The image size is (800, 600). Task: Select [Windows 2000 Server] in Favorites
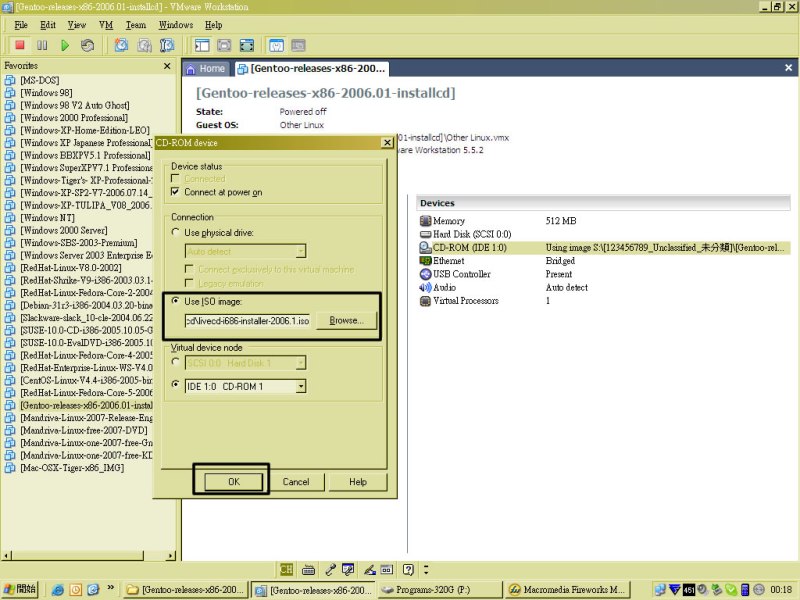pyautogui.click(x=64, y=230)
